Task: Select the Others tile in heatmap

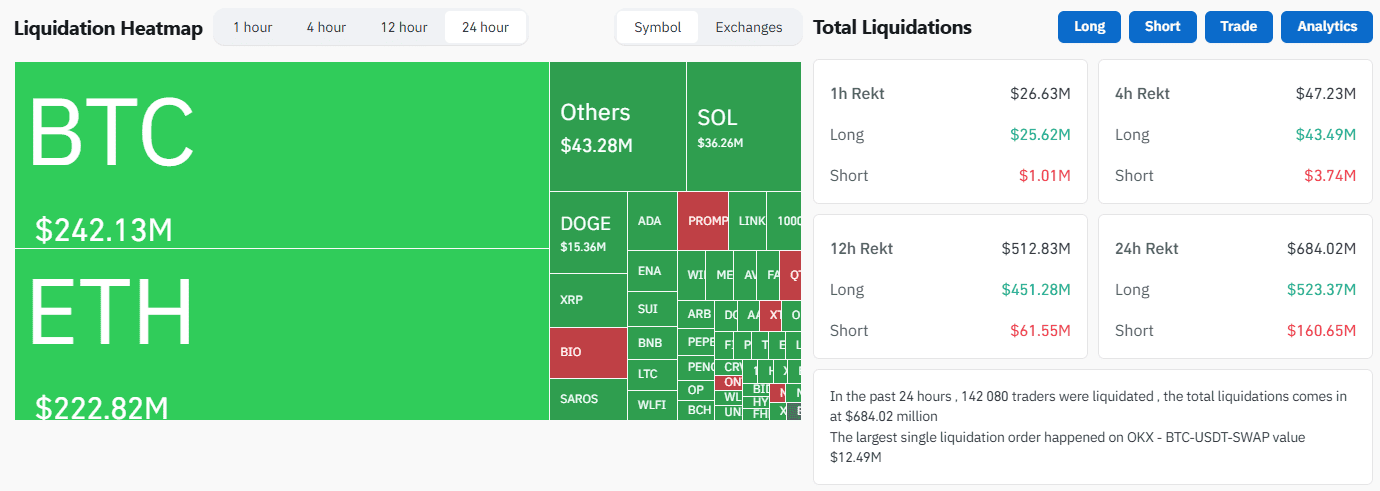Action: click(x=617, y=126)
